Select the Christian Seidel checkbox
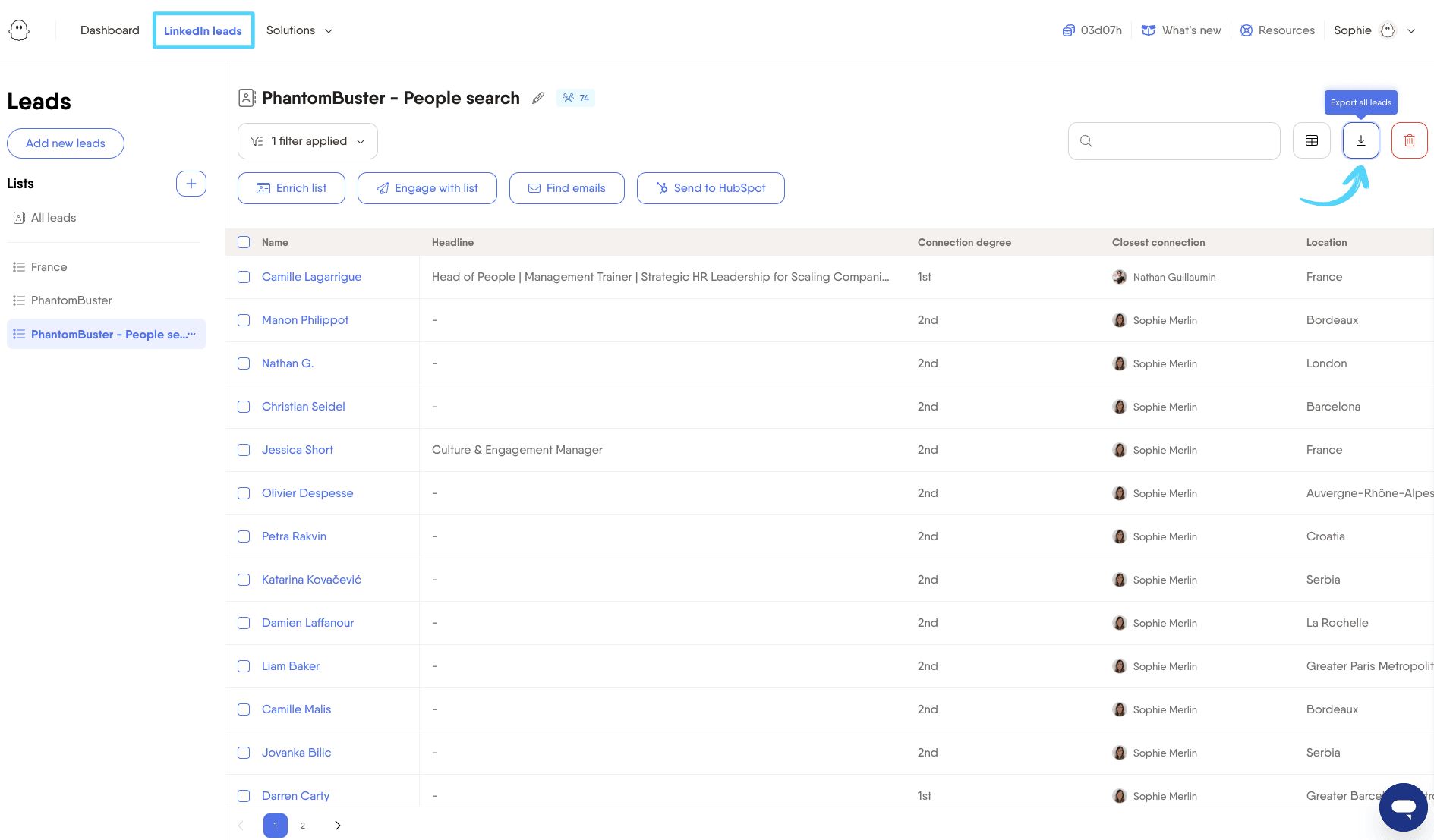 pos(244,407)
